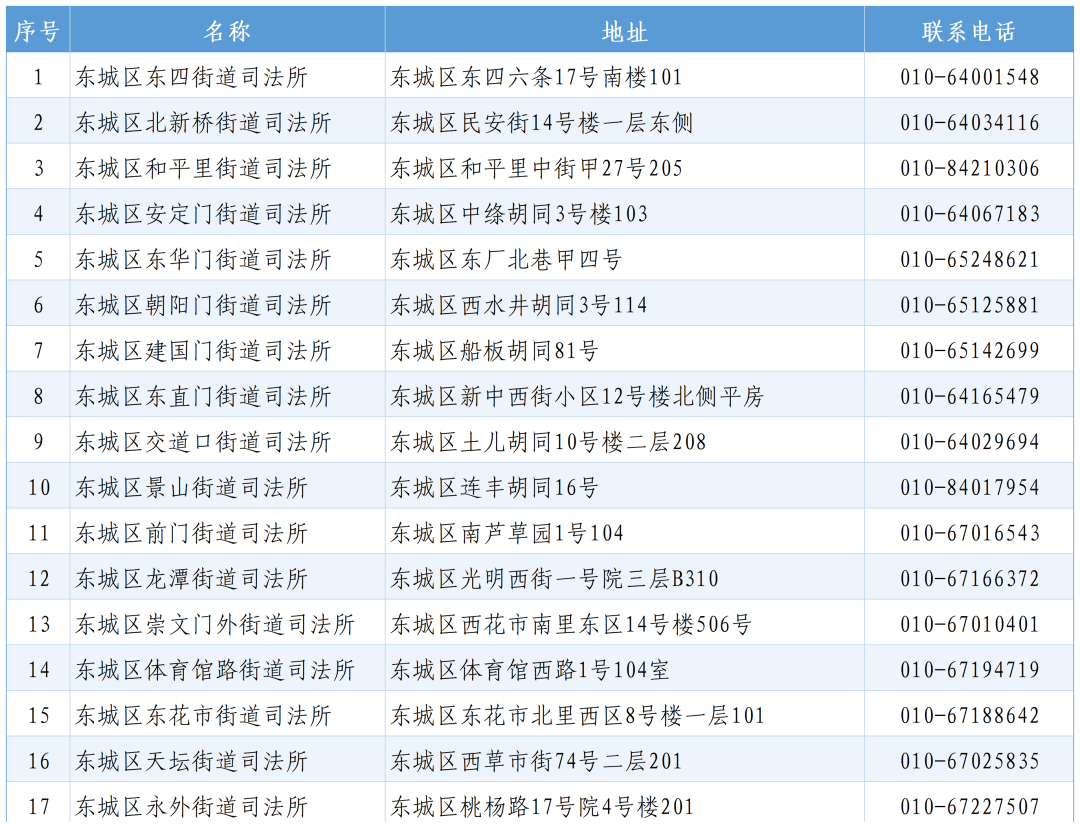The height and width of the screenshot is (828, 1080).
Task: Select phone number 010-64034116
Action: 969,123
